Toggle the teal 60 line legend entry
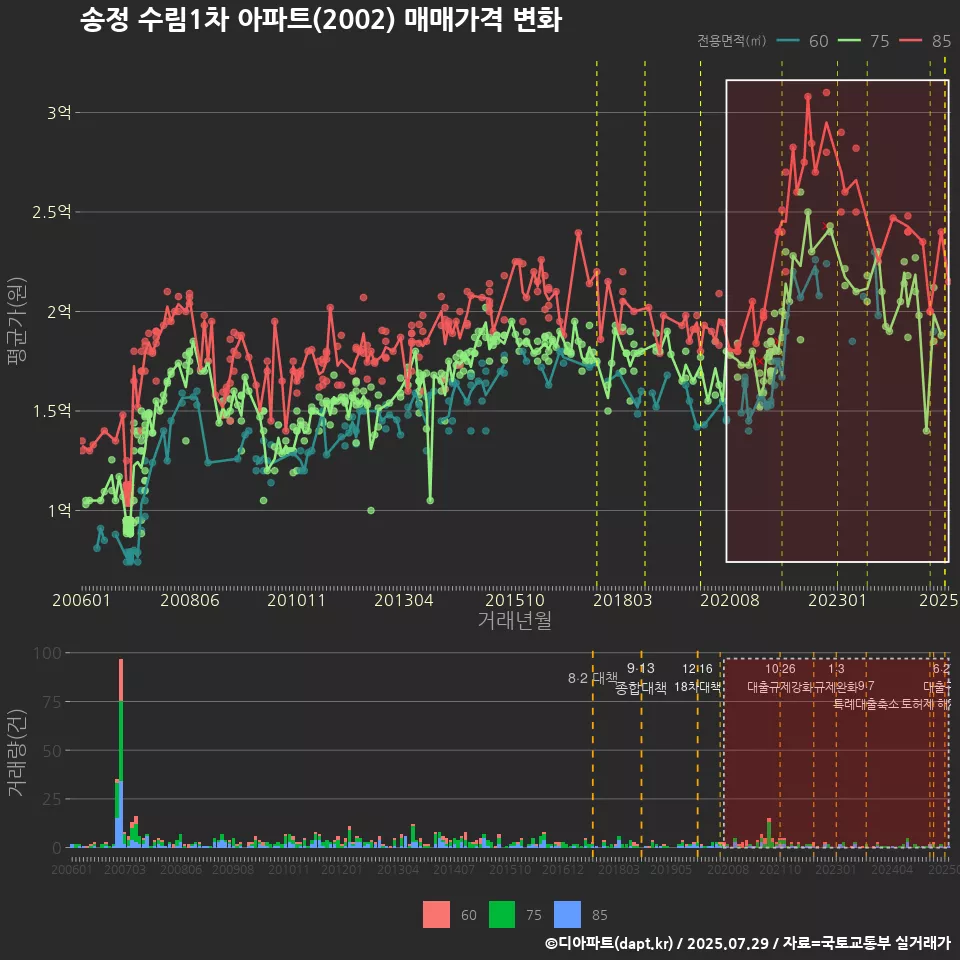Viewport: 960px width, 960px height. point(803,41)
